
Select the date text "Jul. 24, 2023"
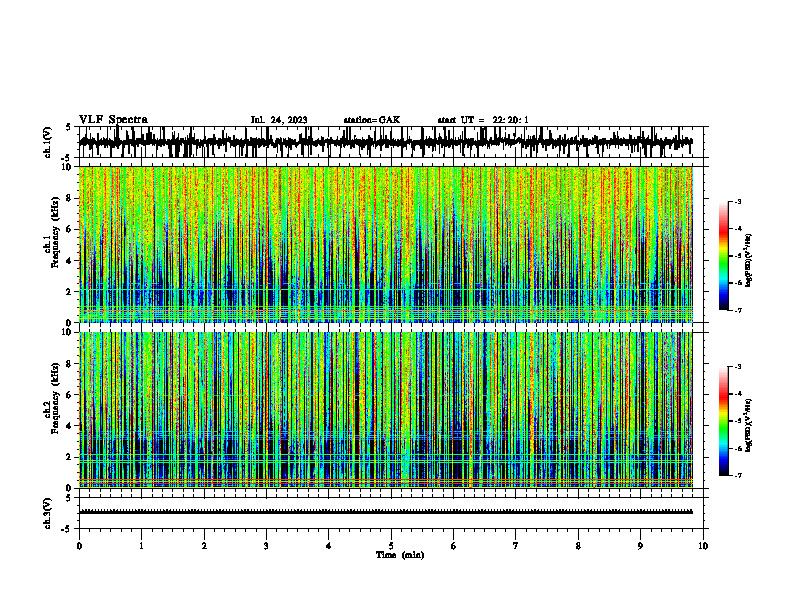pyautogui.click(x=279, y=120)
